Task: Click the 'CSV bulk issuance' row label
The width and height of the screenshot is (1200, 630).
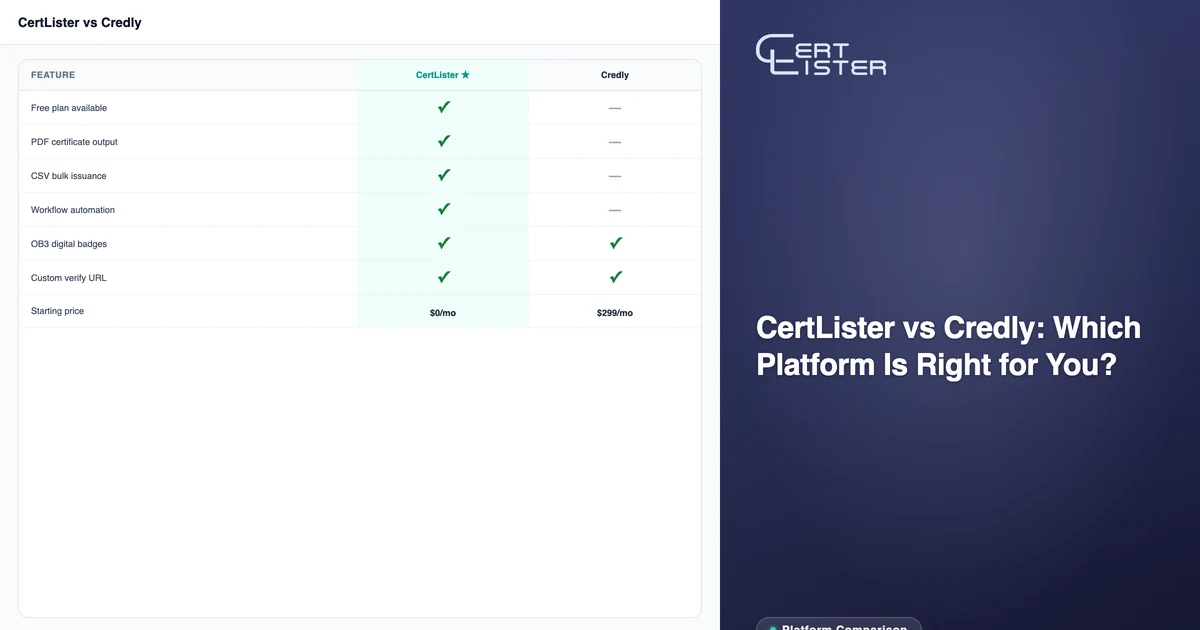Action: [68, 176]
